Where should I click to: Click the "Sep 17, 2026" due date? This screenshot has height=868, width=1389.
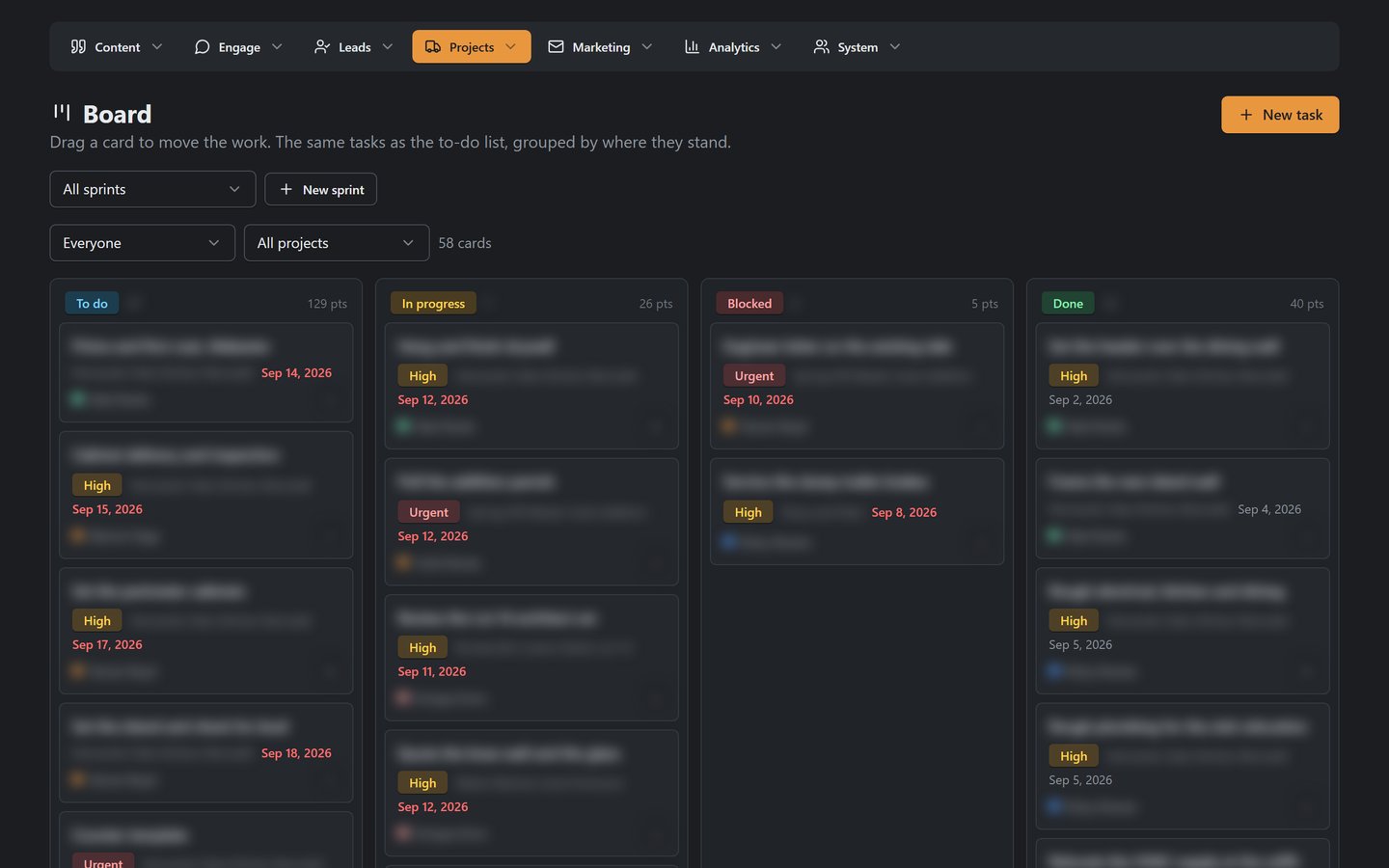[x=107, y=644]
